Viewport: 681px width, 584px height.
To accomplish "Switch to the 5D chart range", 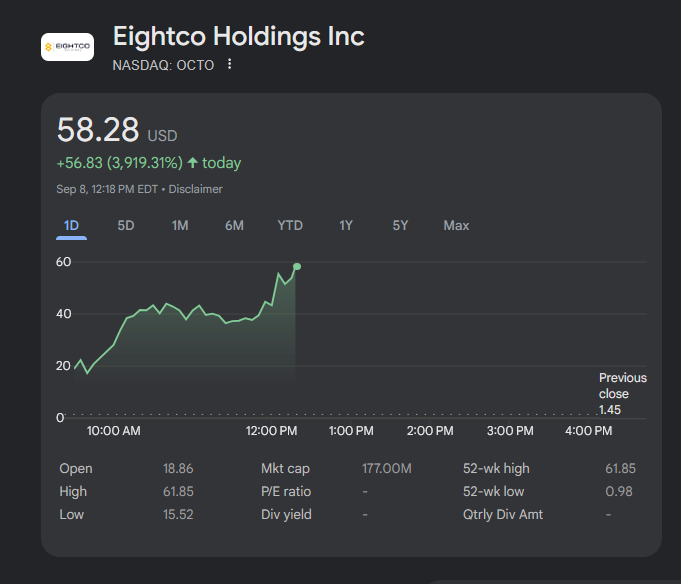I will click(x=126, y=225).
